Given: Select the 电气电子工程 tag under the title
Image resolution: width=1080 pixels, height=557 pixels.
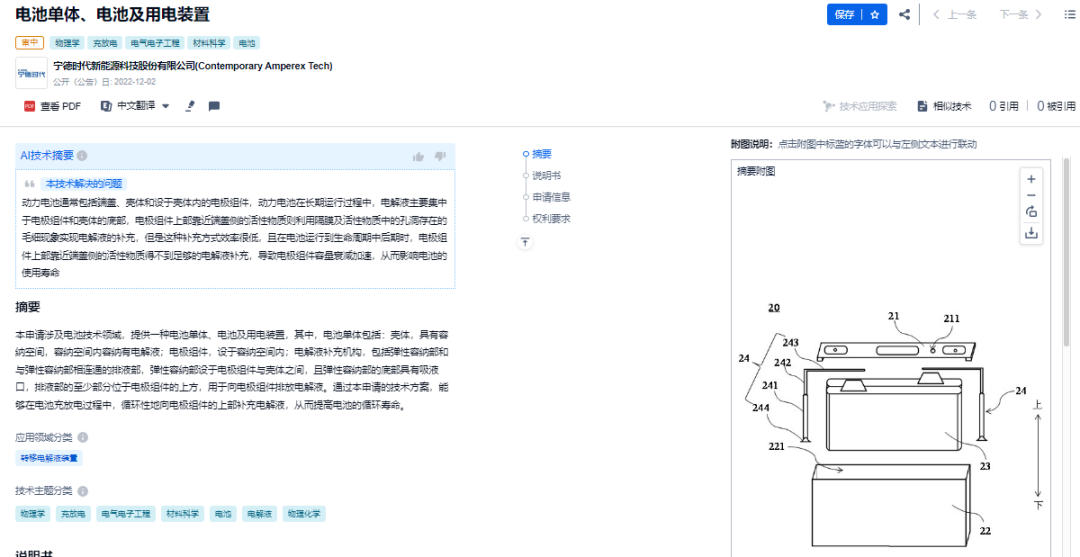Looking at the screenshot, I should tap(154, 43).
